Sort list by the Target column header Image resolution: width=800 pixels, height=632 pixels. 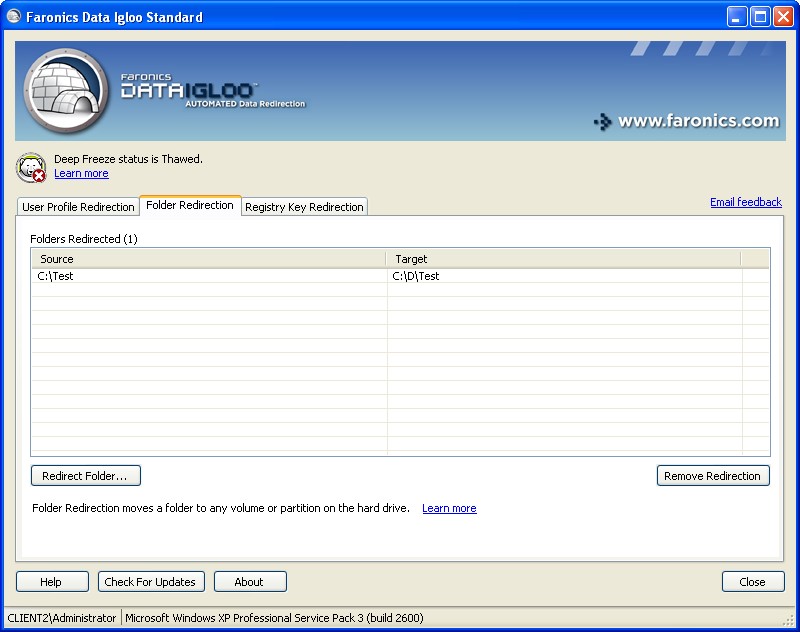point(563,259)
